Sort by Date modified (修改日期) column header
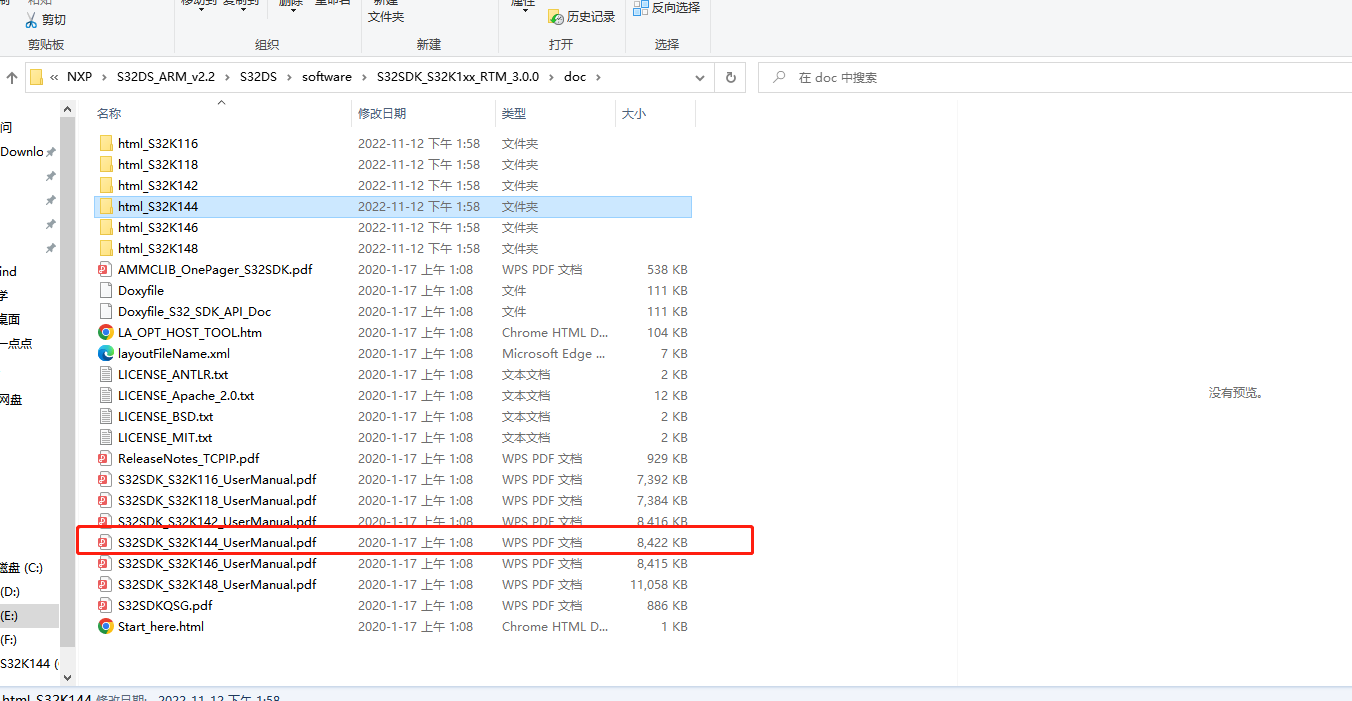 pos(382,114)
